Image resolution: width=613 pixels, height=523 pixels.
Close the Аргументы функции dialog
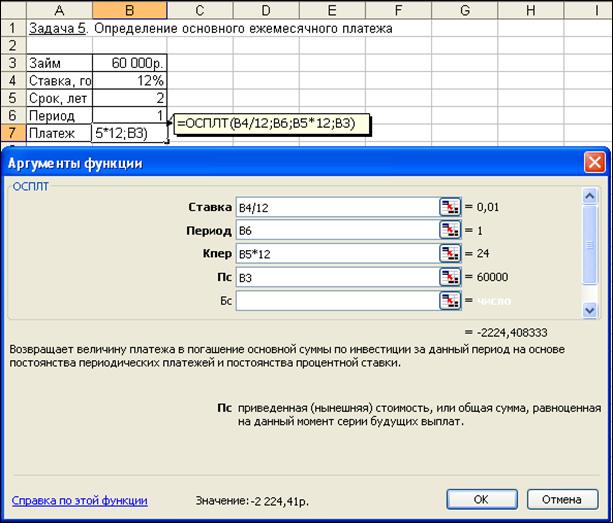(x=595, y=162)
